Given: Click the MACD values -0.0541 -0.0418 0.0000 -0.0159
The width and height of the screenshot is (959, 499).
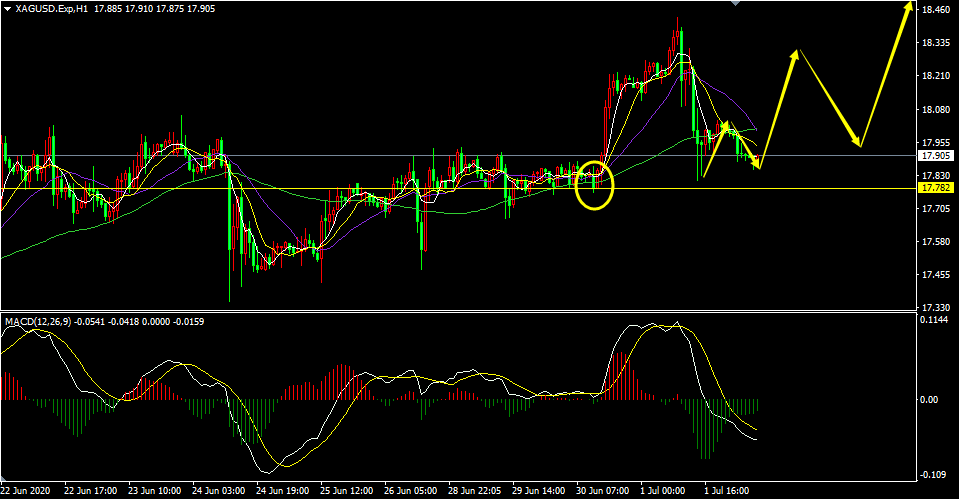Looking at the screenshot, I should [139, 322].
